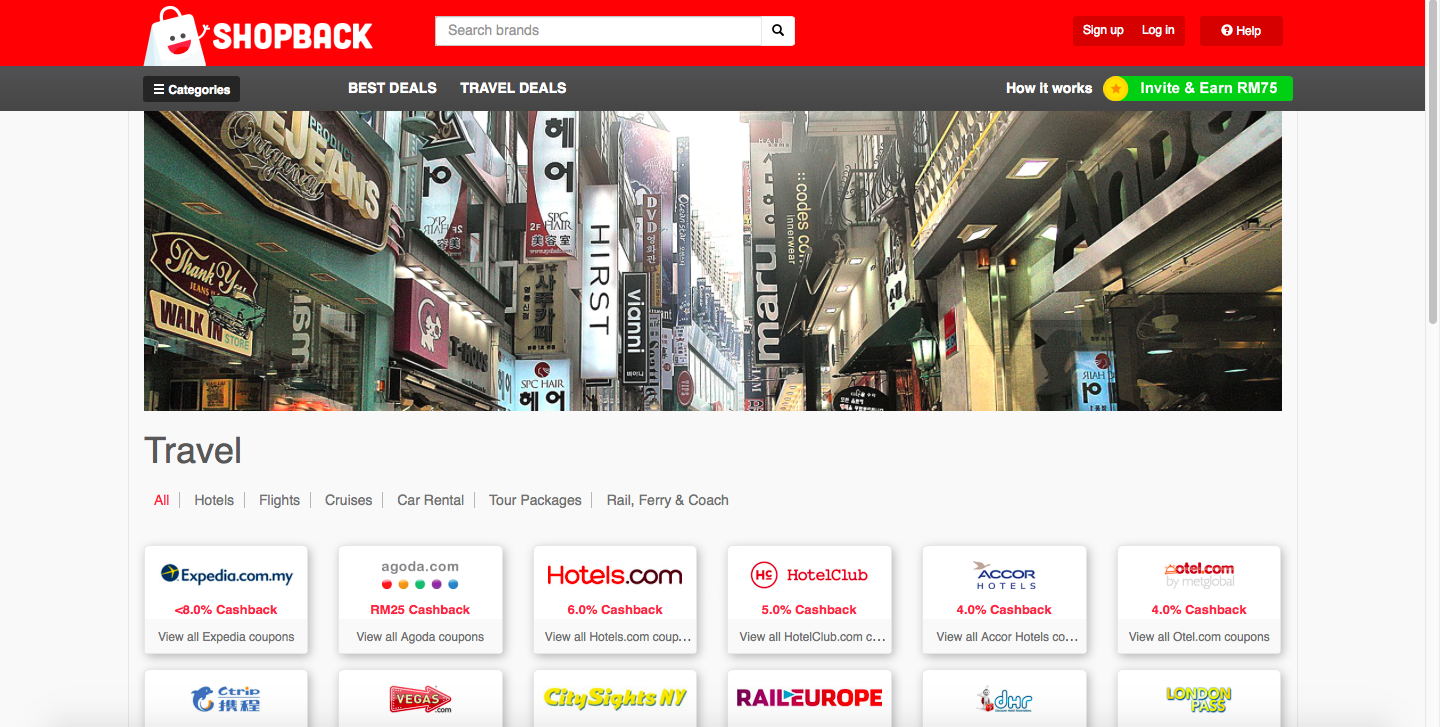Open the Accor Hotels logo card
The image size is (1440, 727).
click(x=1004, y=575)
